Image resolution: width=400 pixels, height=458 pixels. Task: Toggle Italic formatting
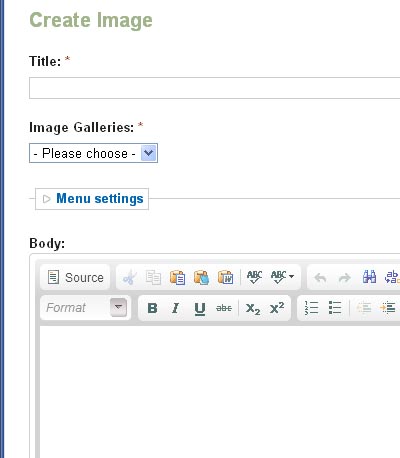(176, 308)
